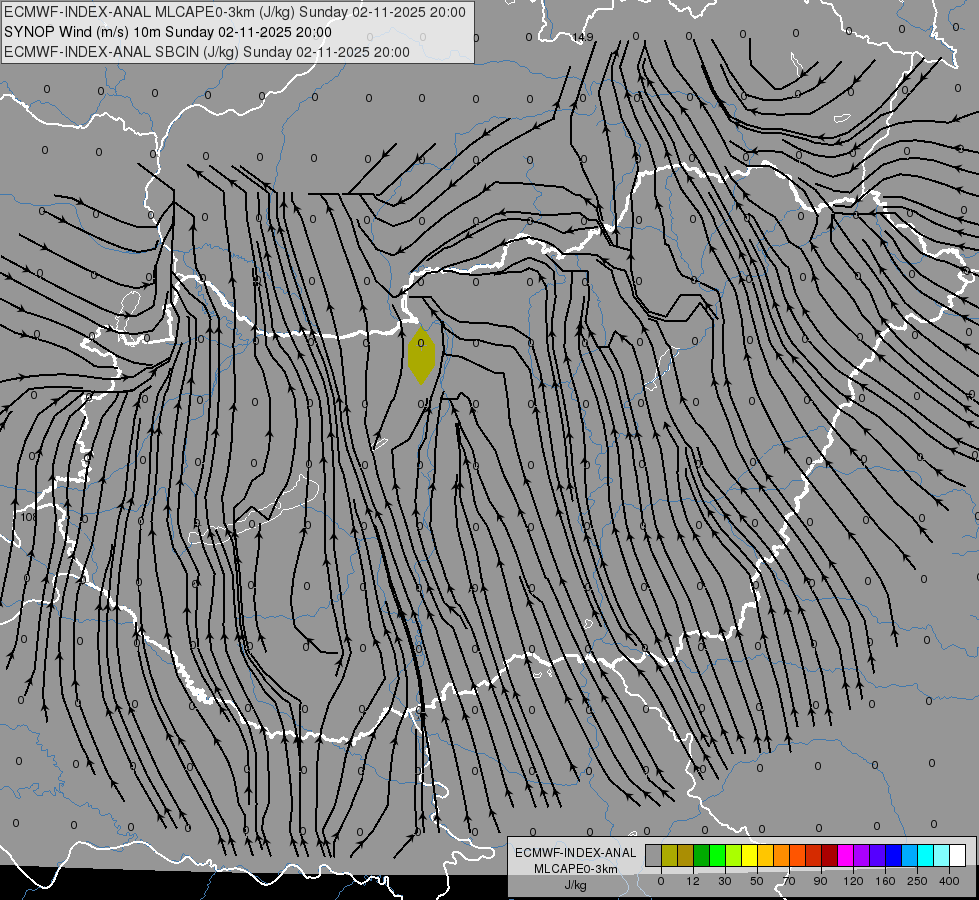Click the legend tick label 50
The width and height of the screenshot is (979, 900).
click(757, 881)
